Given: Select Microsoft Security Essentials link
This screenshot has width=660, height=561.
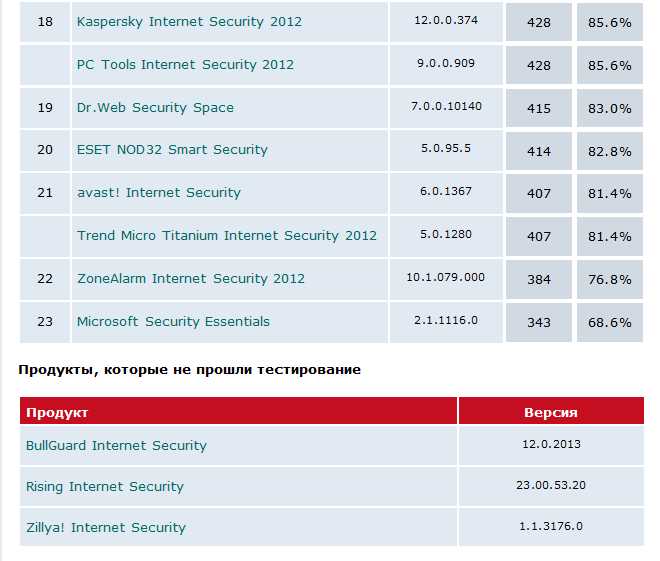Looking at the screenshot, I should pyautogui.click(x=173, y=322).
